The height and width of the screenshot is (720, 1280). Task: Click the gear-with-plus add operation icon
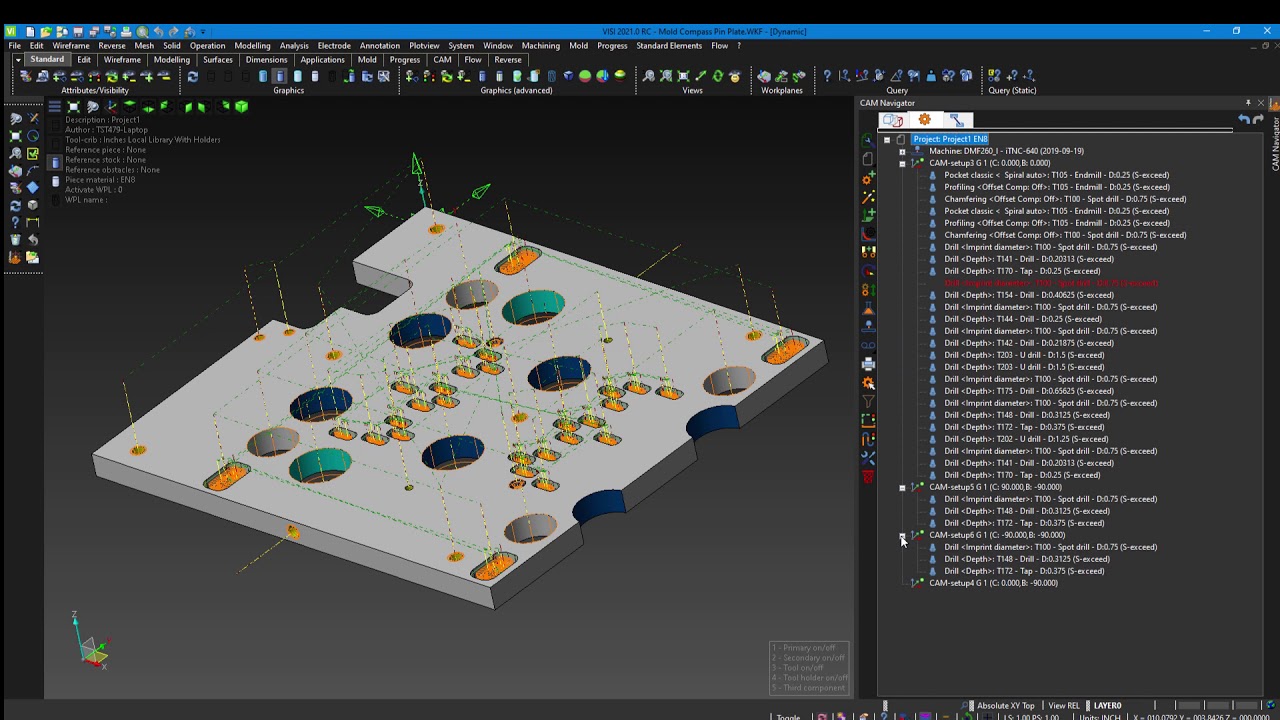click(868, 179)
